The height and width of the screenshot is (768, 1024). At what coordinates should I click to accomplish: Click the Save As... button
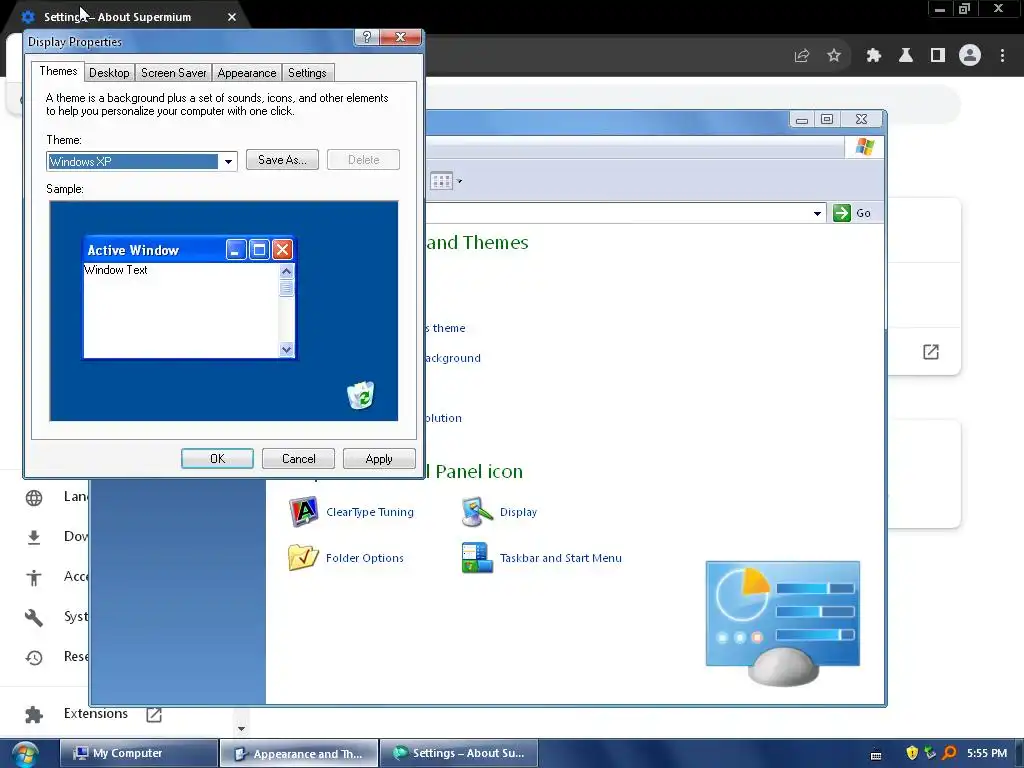tap(282, 160)
